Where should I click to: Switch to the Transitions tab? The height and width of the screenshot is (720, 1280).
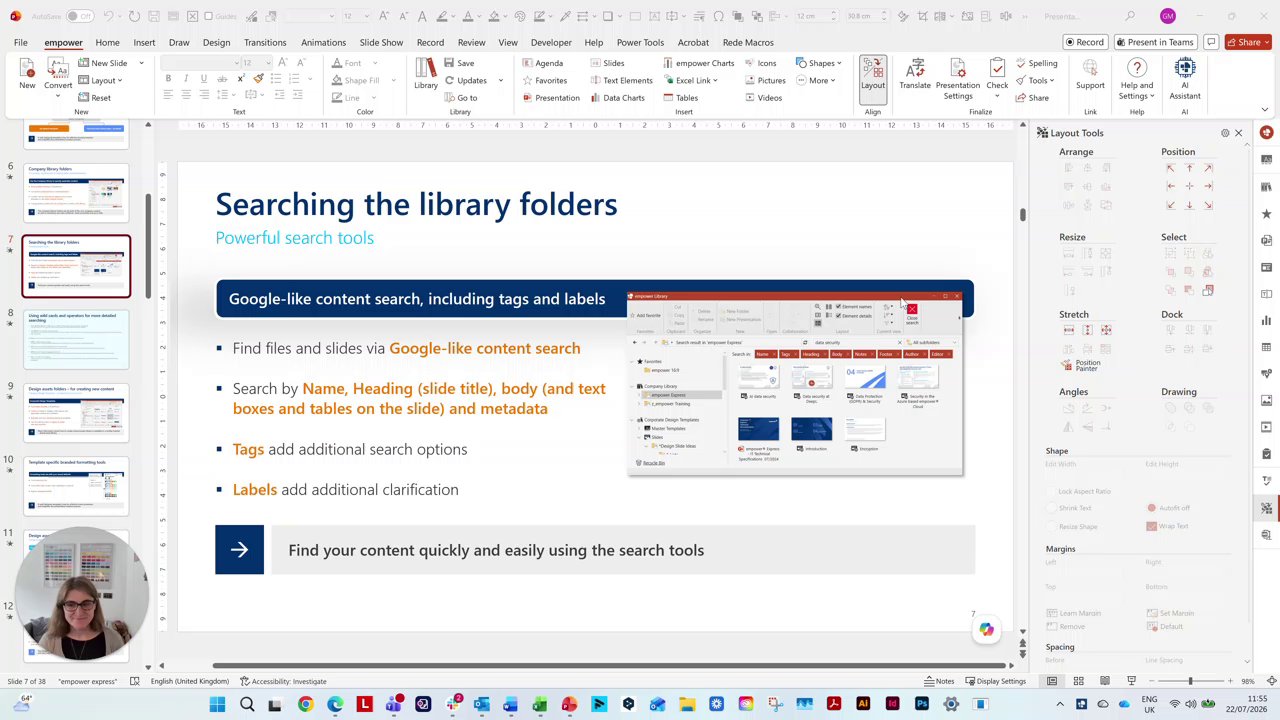click(x=265, y=42)
